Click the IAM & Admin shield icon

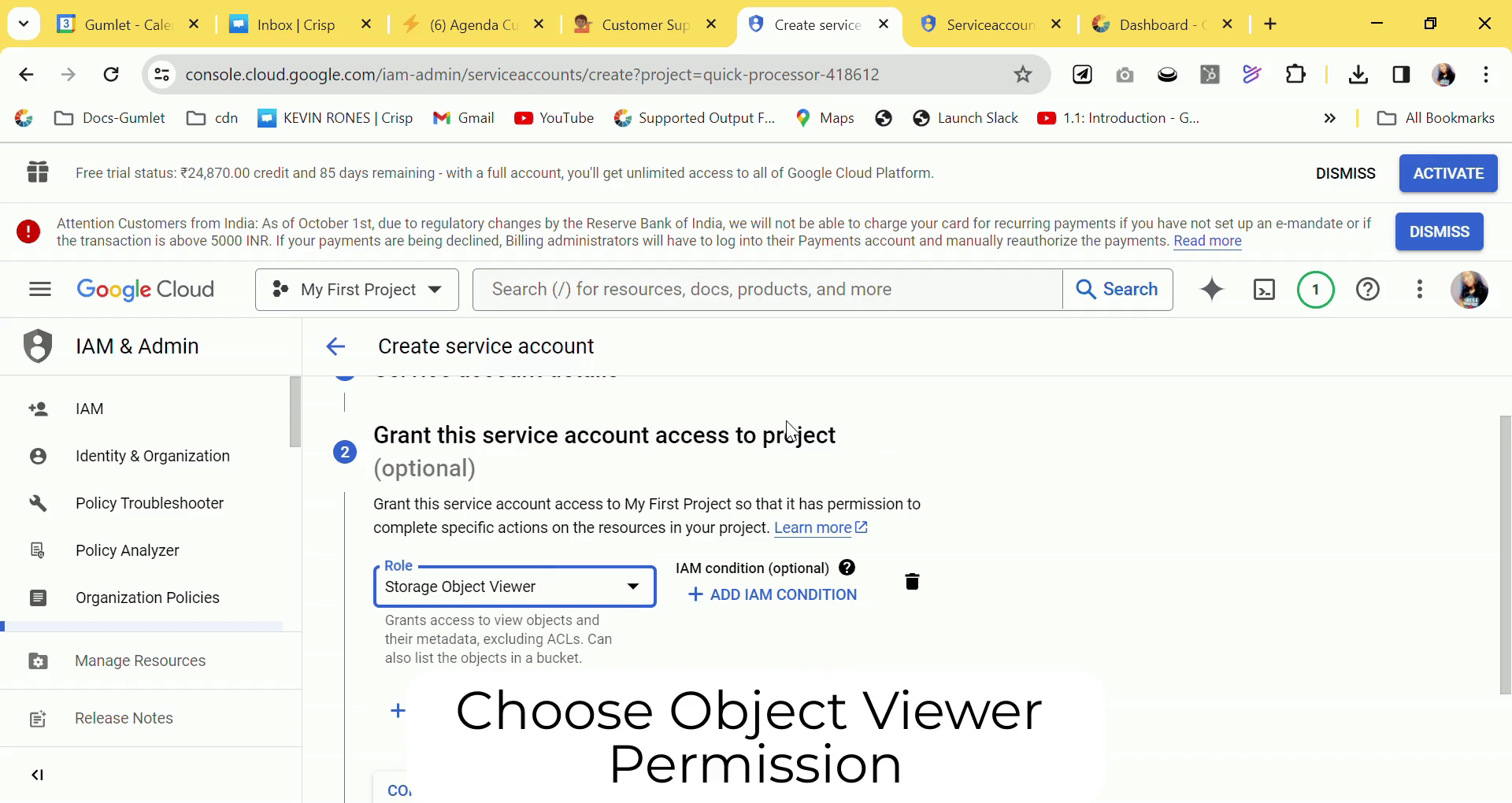point(38,346)
